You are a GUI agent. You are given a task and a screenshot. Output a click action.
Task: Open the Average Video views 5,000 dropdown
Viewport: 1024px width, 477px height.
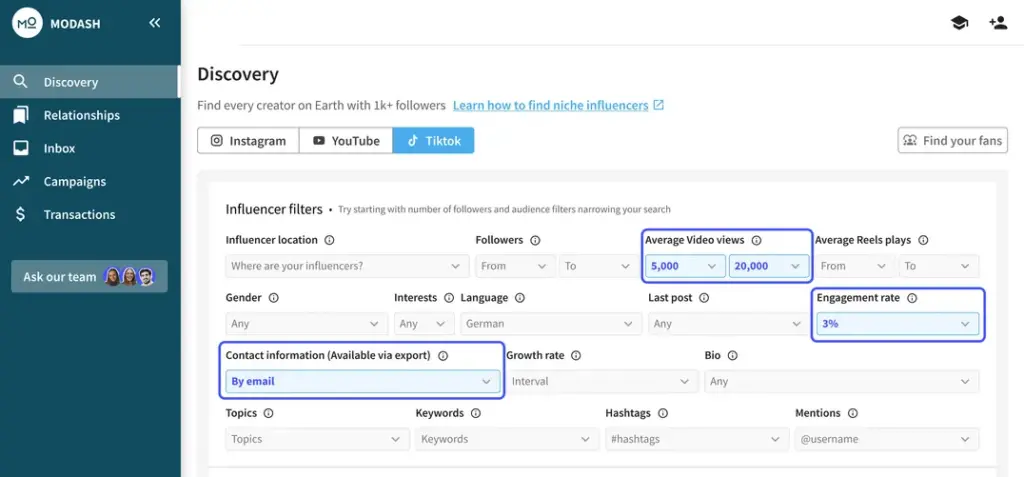[x=685, y=266]
